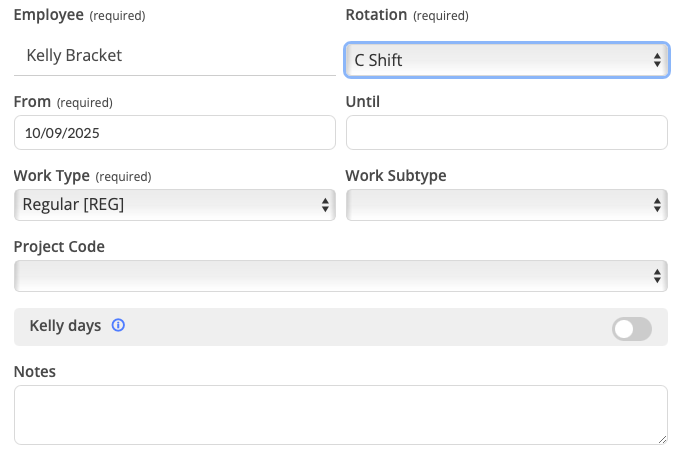Expand the Work Type dropdown
The width and height of the screenshot is (689, 461).
174,205
